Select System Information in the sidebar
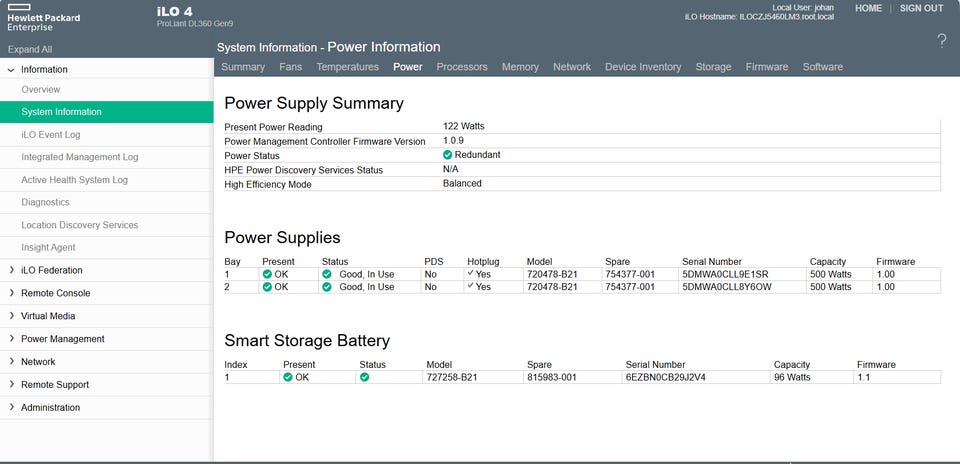Screen dimensions: 960x464 click(x=107, y=112)
